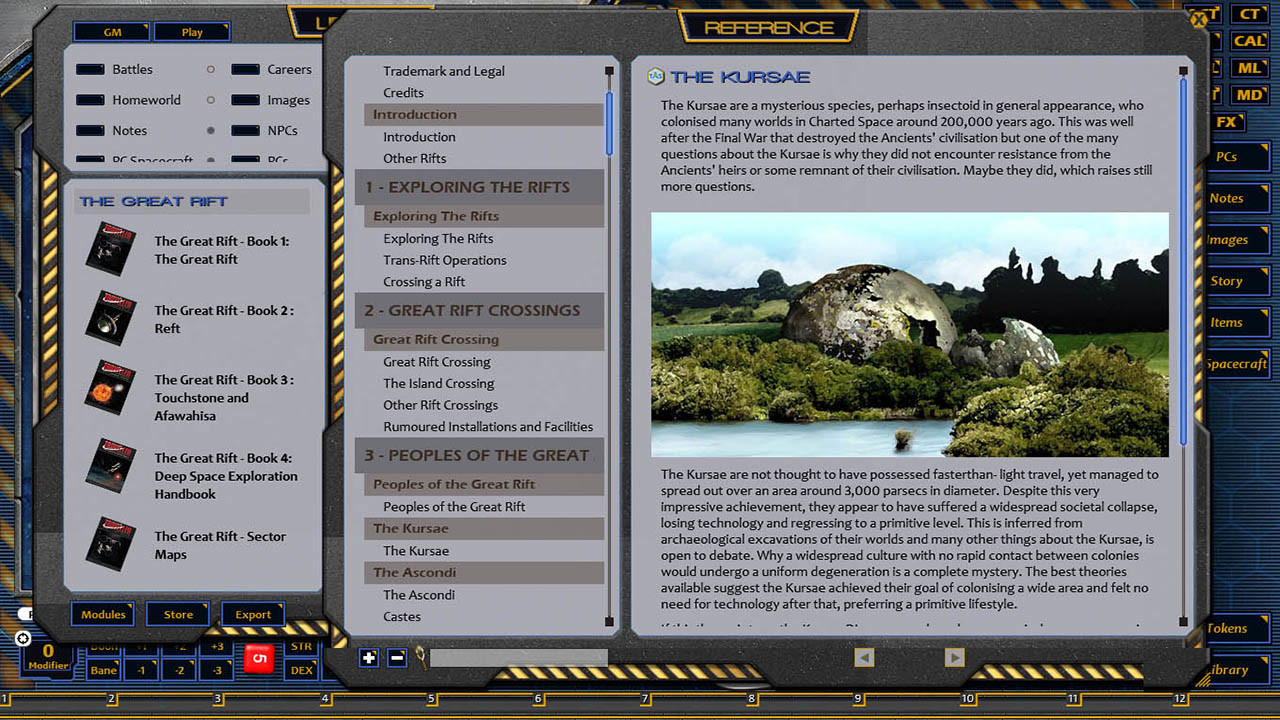Toggle the circle between Battles and Careers
The image size is (1280, 720).
(x=211, y=70)
